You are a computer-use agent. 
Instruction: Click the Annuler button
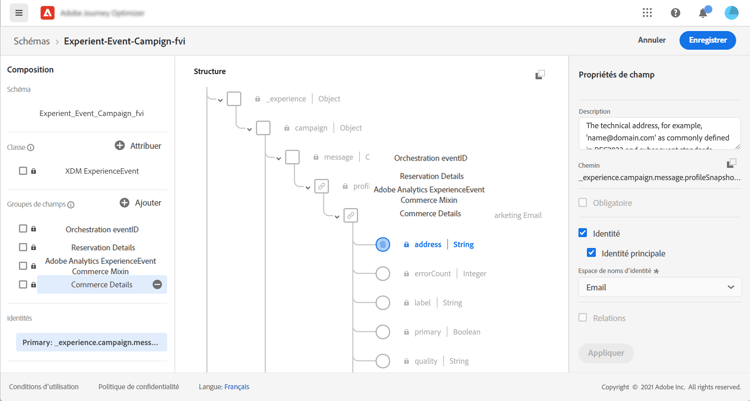pyautogui.click(x=651, y=40)
